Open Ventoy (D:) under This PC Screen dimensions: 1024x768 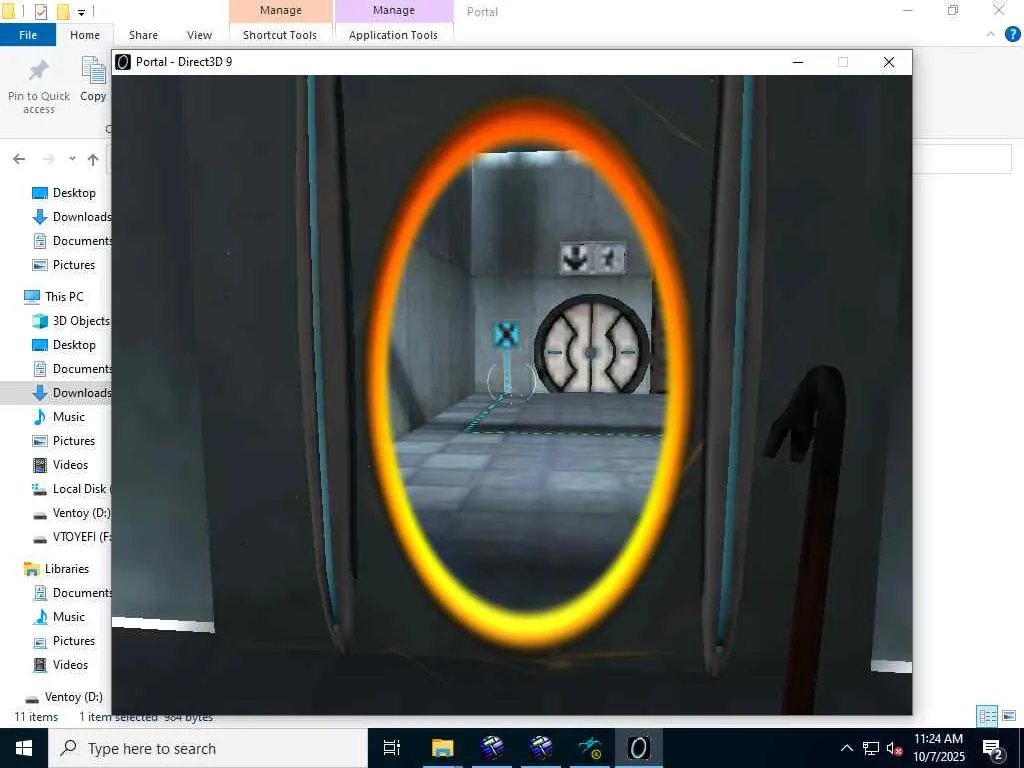point(81,513)
